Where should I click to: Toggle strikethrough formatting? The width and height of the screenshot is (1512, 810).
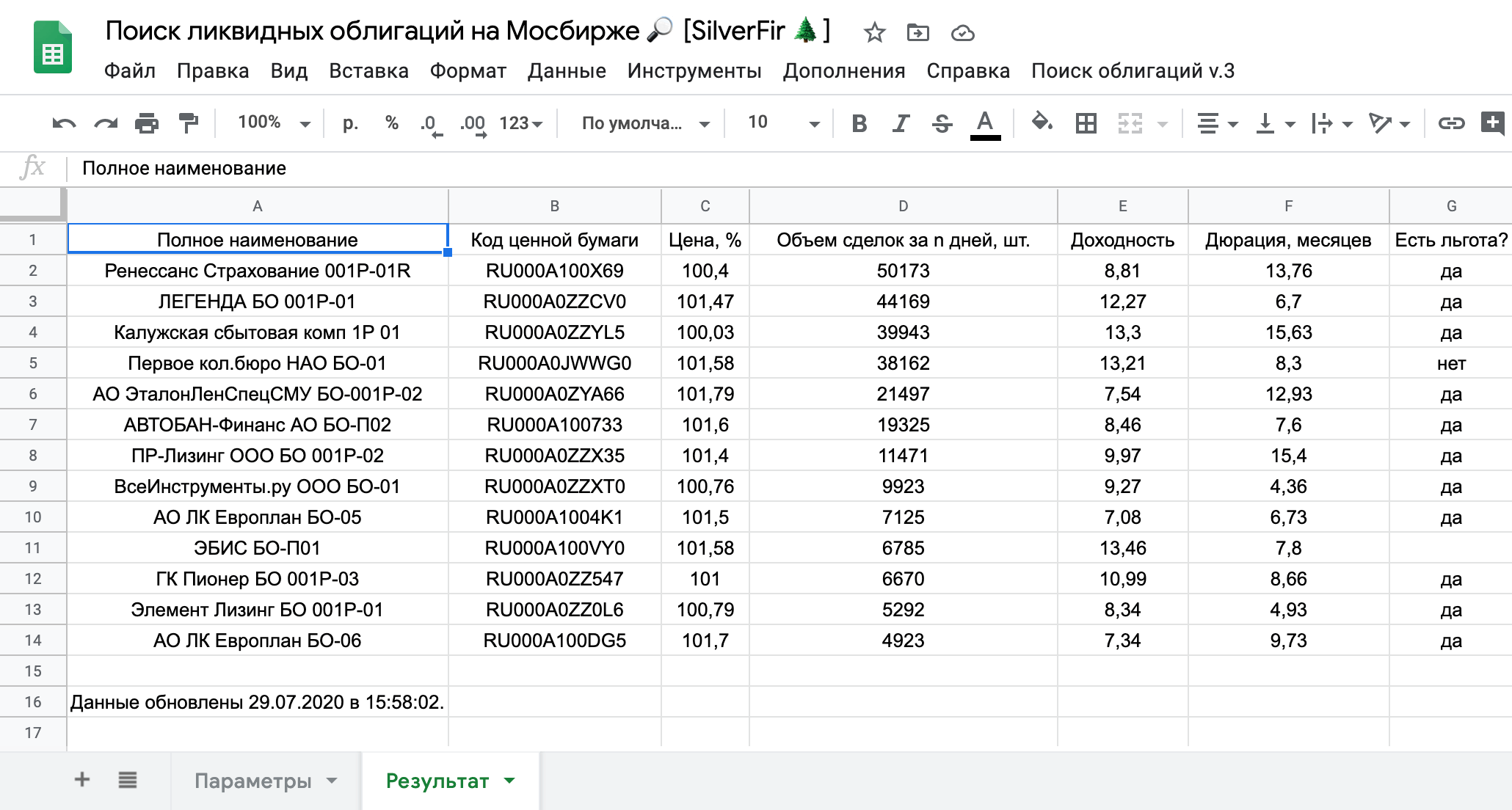[942, 123]
